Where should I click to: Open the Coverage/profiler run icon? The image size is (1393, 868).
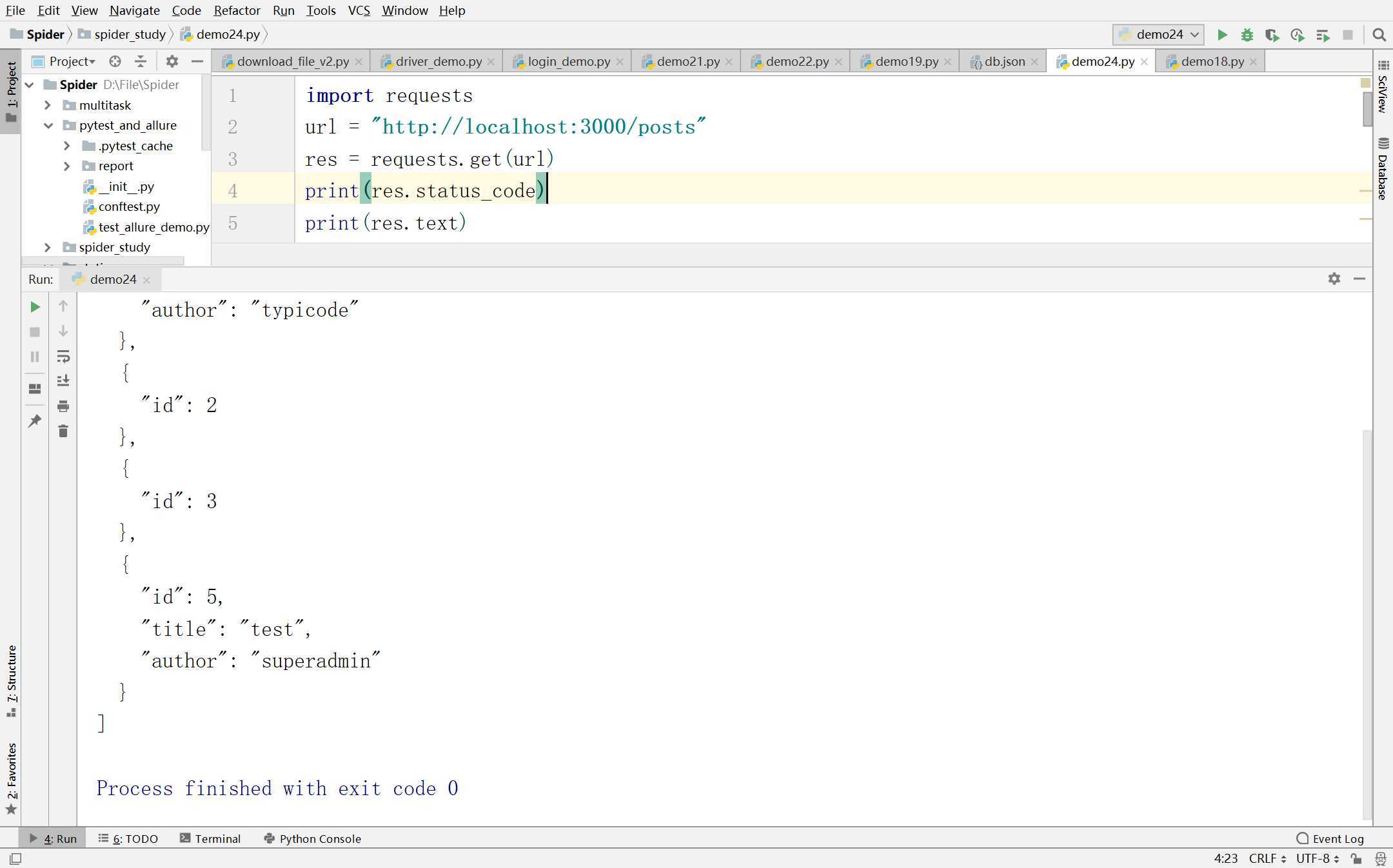(x=1272, y=34)
